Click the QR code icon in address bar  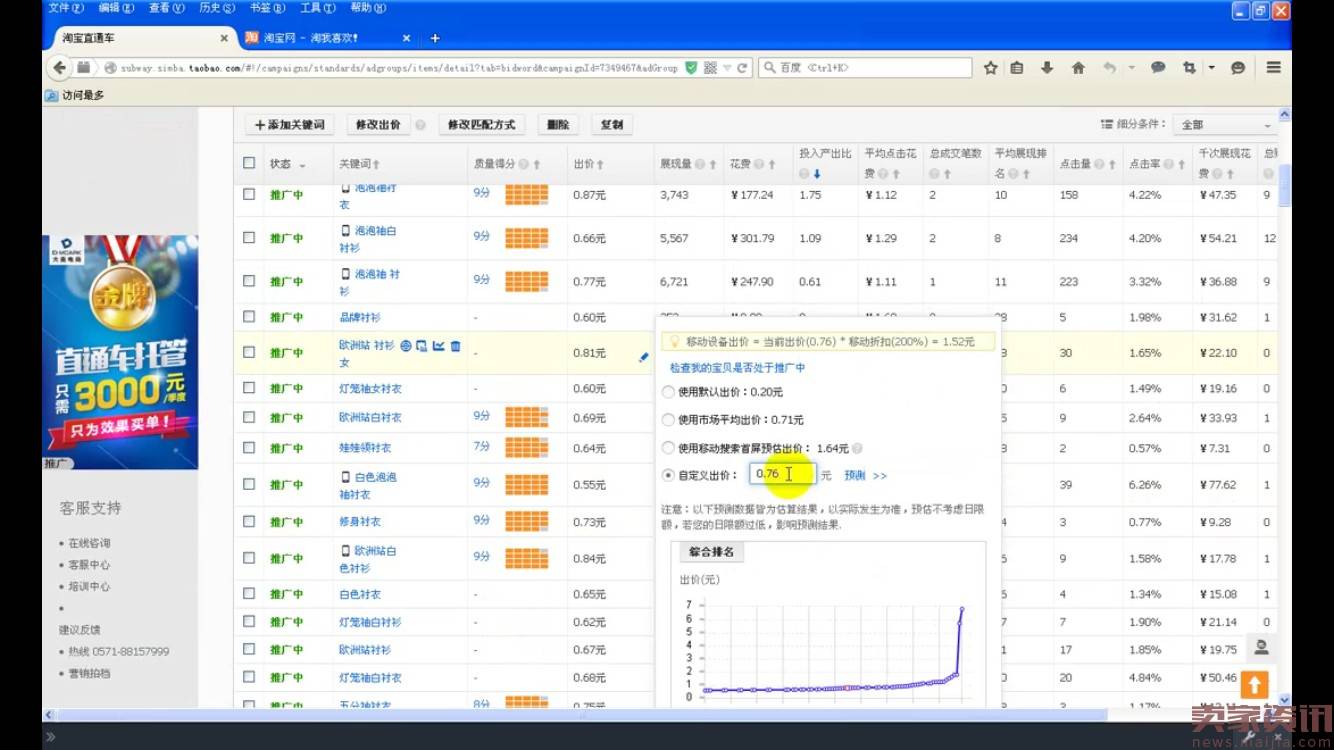click(711, 68)
